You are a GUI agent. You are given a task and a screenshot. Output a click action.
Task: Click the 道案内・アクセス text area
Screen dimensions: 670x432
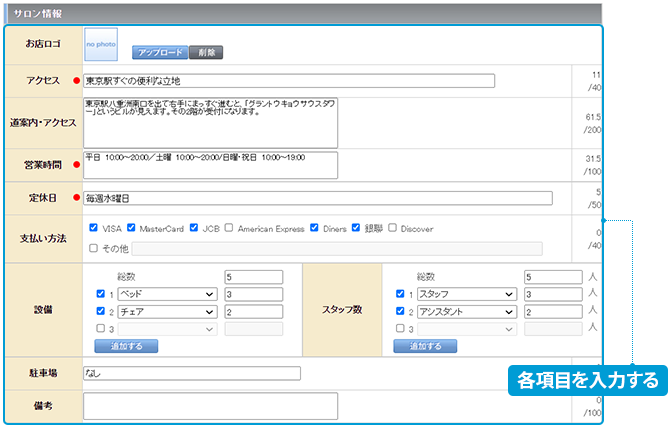[210, 122]
